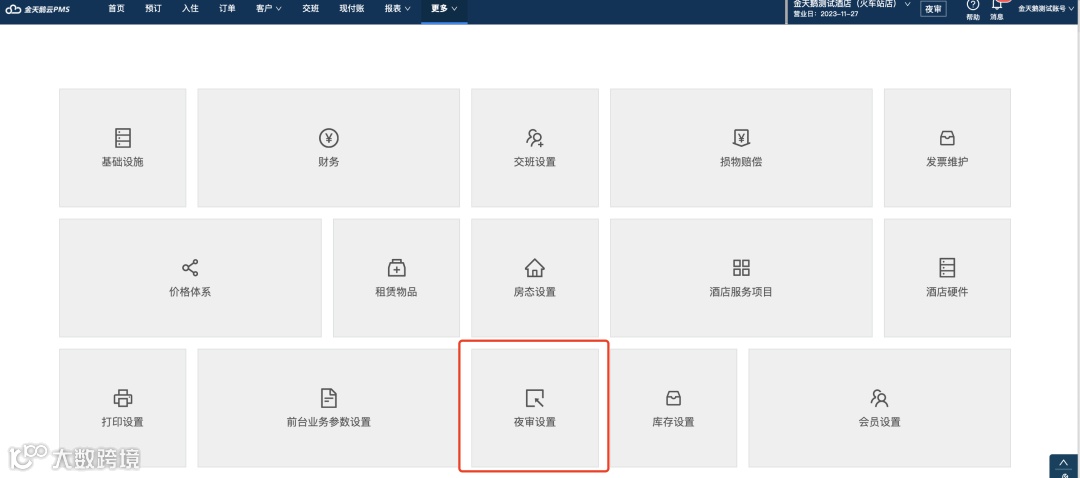Open the 订单 menu item
The width and height of the screenshot is (1080, 478).
[227, 9]
